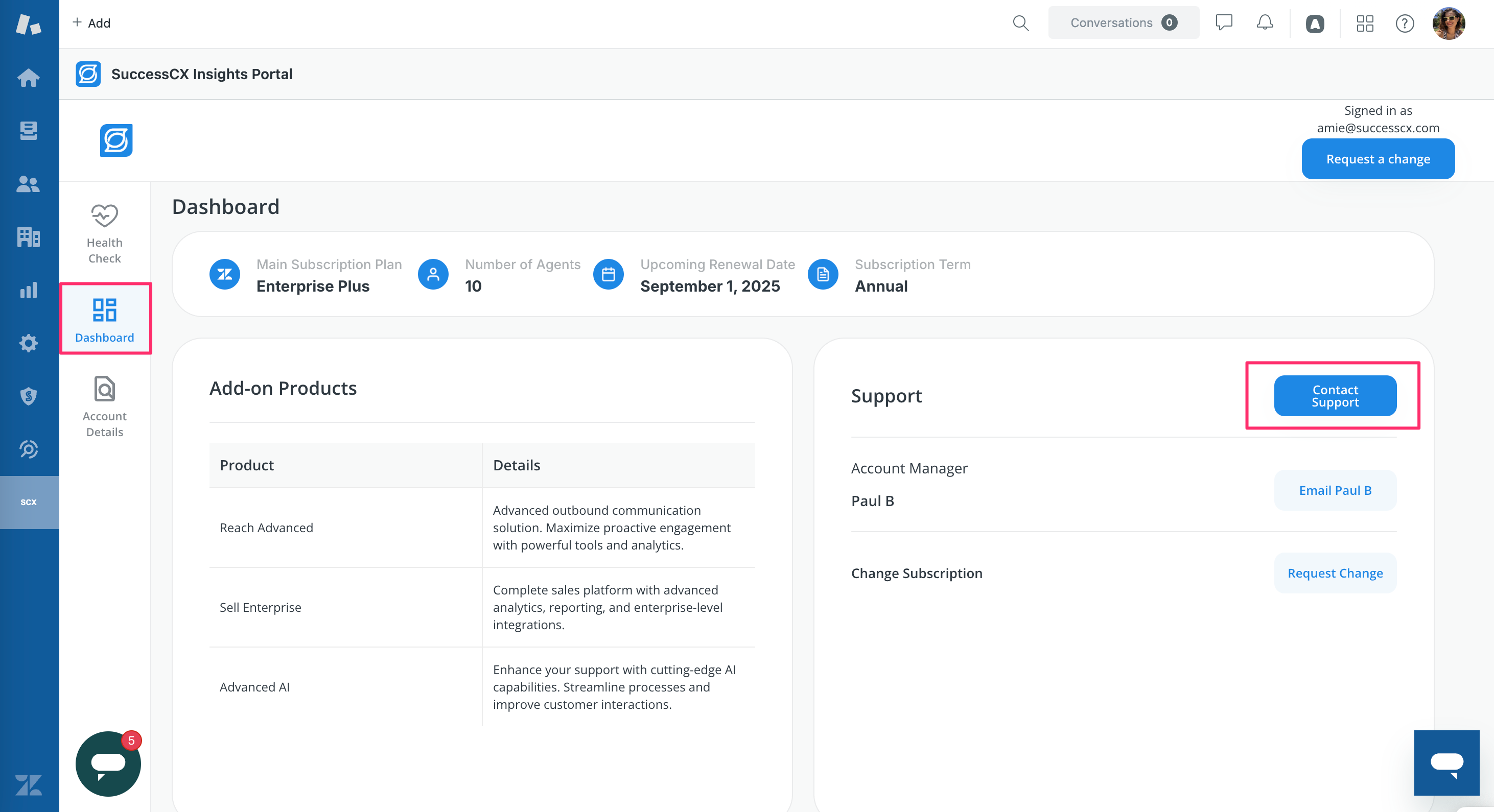Image resolution: width=1494 pixels, height=812 pixels.
Task: Open the Views list icon in sidebar
Action: pyautogui.click(x=29, y=130)
